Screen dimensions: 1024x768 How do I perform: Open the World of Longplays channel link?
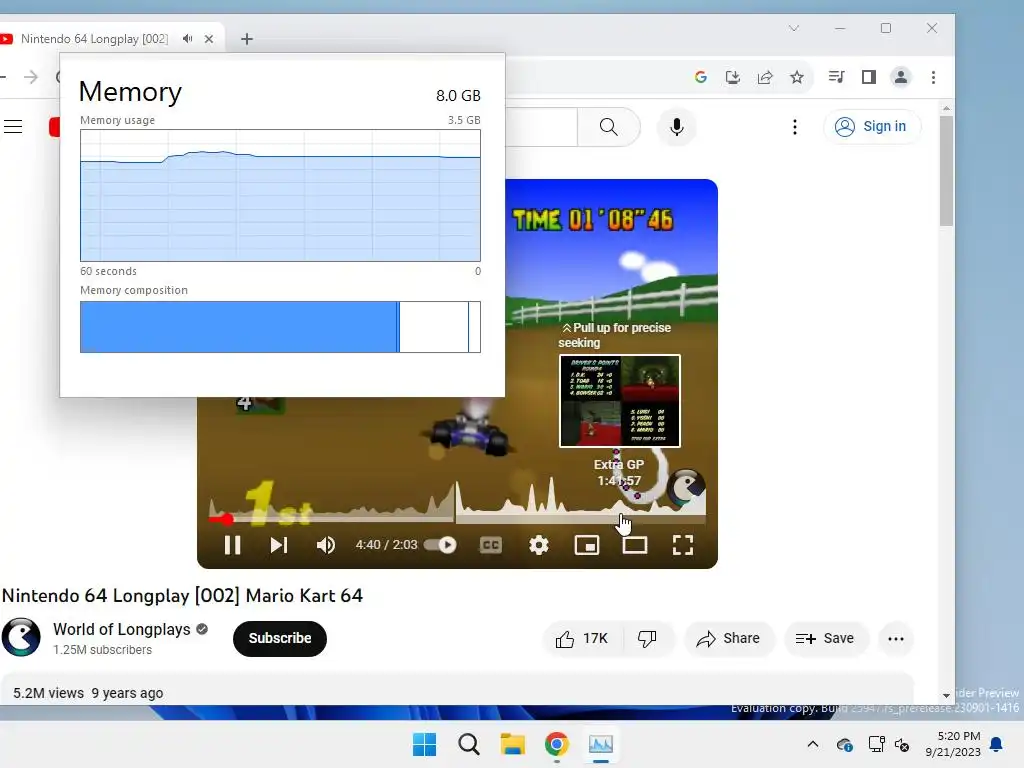click(121, 629)
